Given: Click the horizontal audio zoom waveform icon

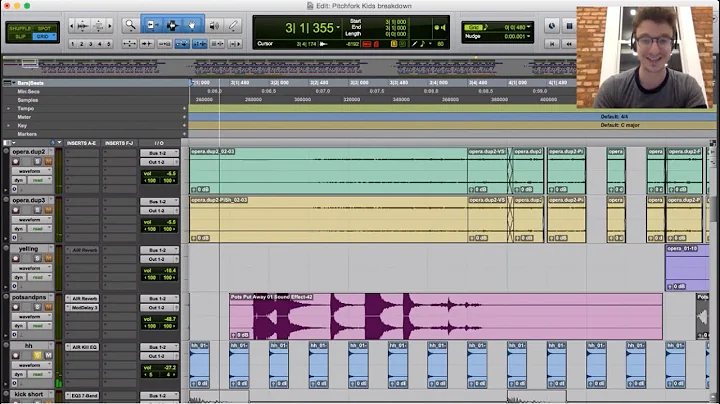Looking at the screenshot, I should pyautogui.click(x=83, y=26).
